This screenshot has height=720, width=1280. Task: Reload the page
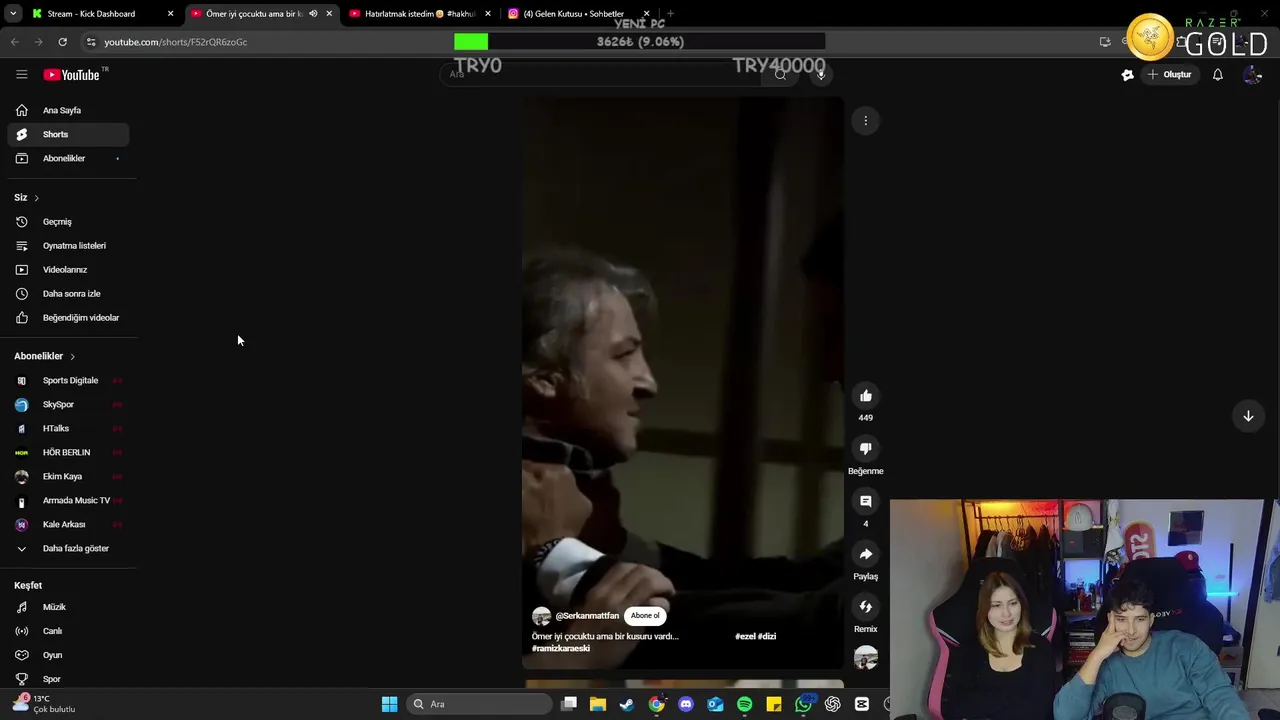(62, 42)
